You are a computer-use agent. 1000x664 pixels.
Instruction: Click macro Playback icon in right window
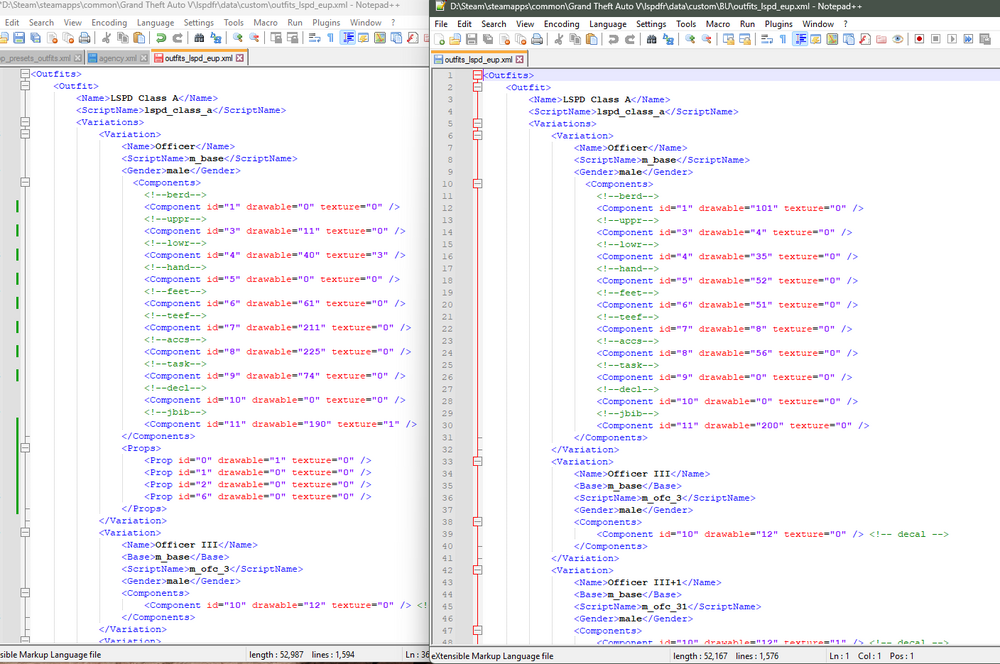(952, 40)
